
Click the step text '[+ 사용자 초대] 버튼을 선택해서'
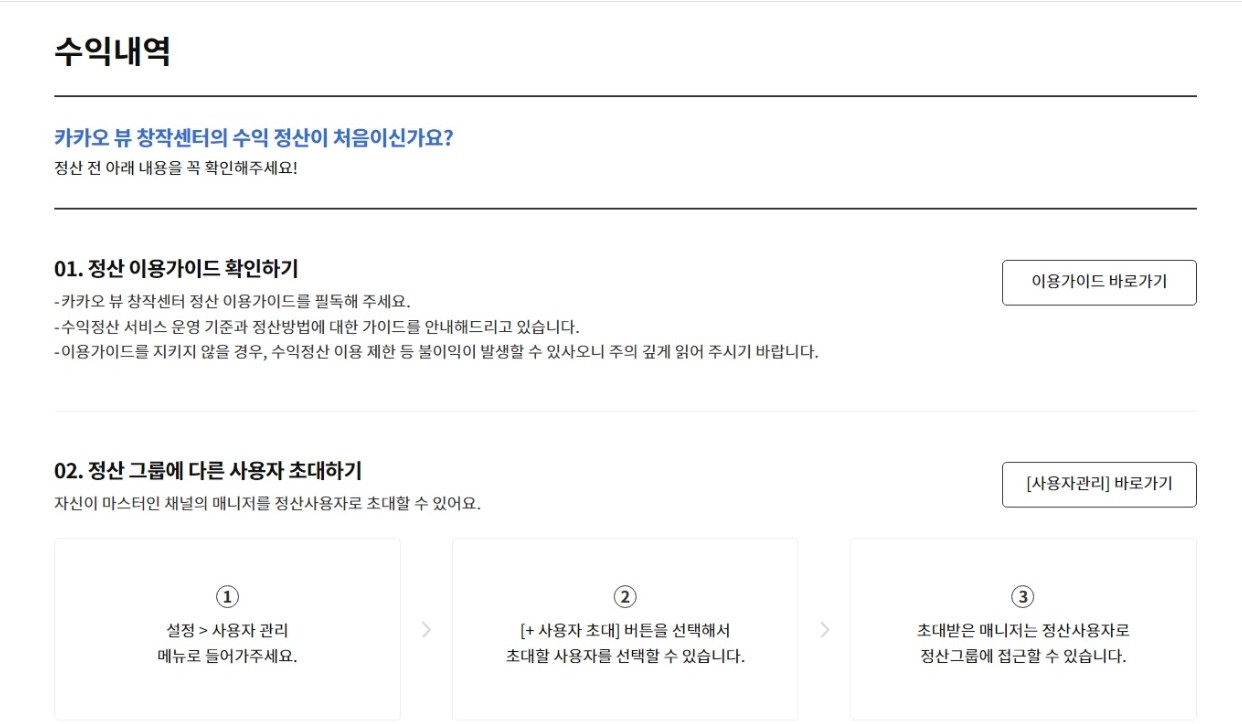point(625,631)
